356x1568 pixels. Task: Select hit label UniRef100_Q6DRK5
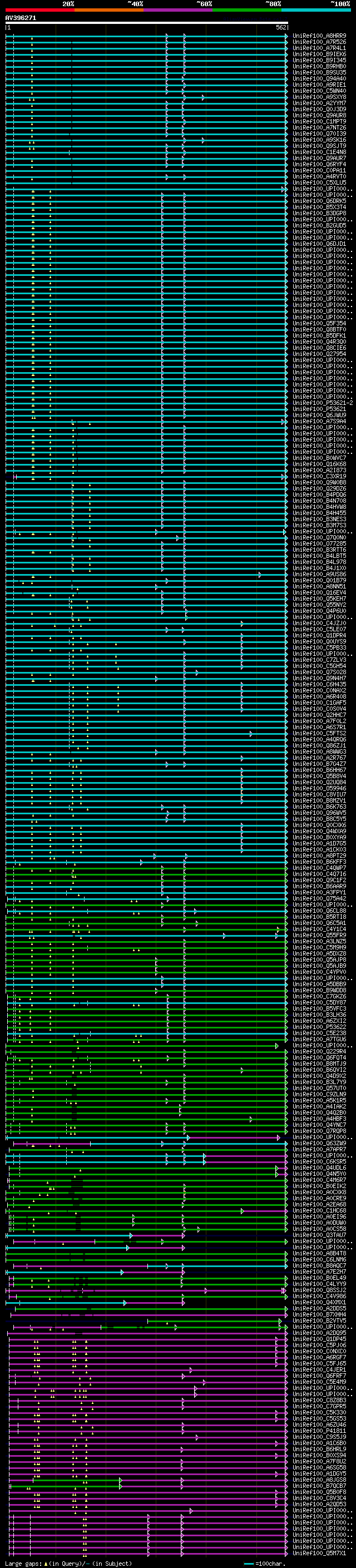tap(319, 201)
